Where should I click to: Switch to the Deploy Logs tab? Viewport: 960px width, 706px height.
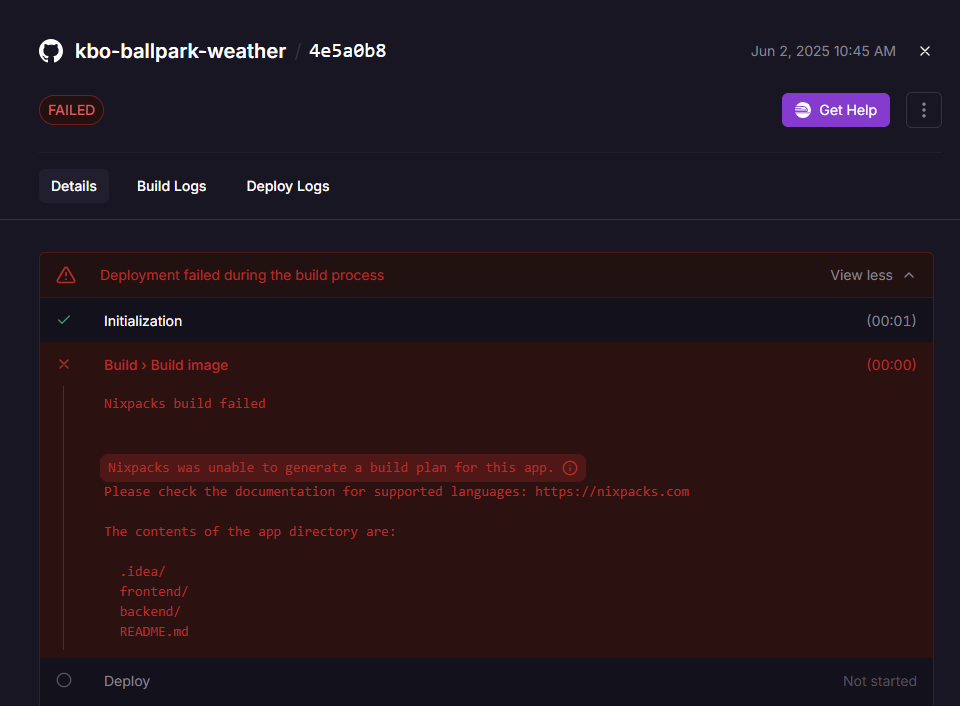pos(288,186)
